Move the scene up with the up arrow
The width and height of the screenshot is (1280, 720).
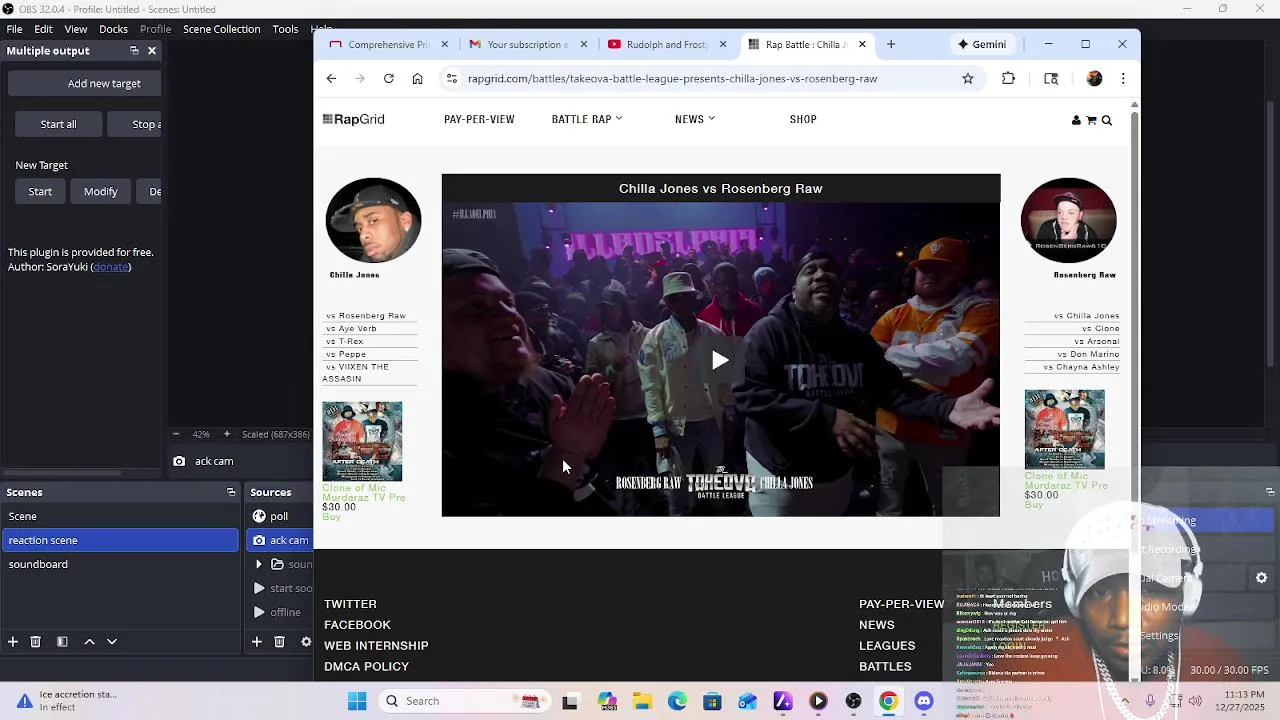89,641
